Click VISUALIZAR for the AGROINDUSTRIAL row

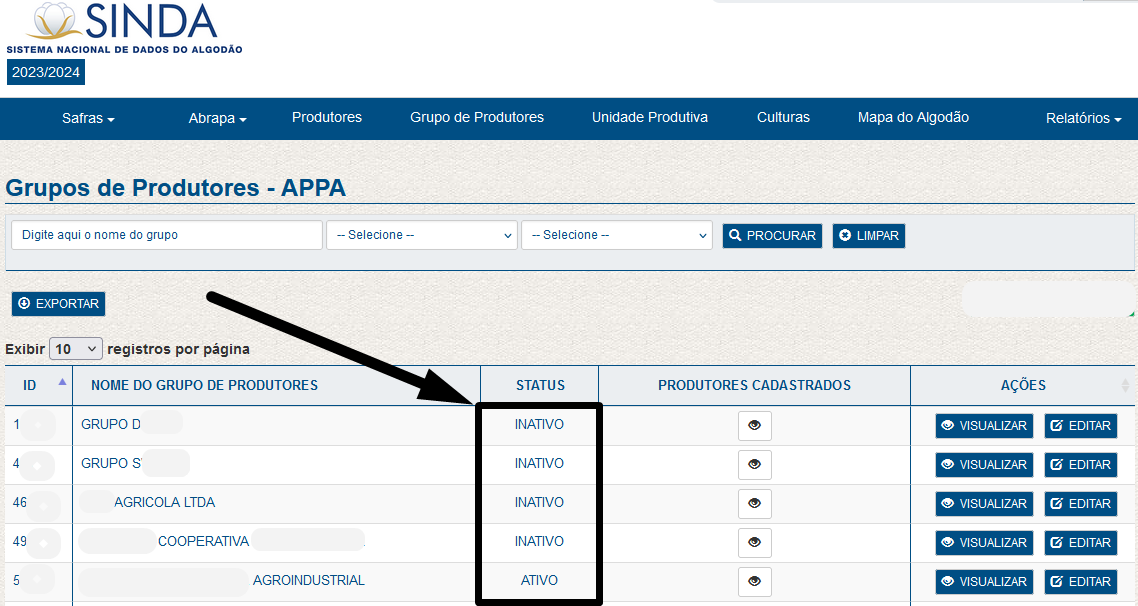(x=984, y=582)
